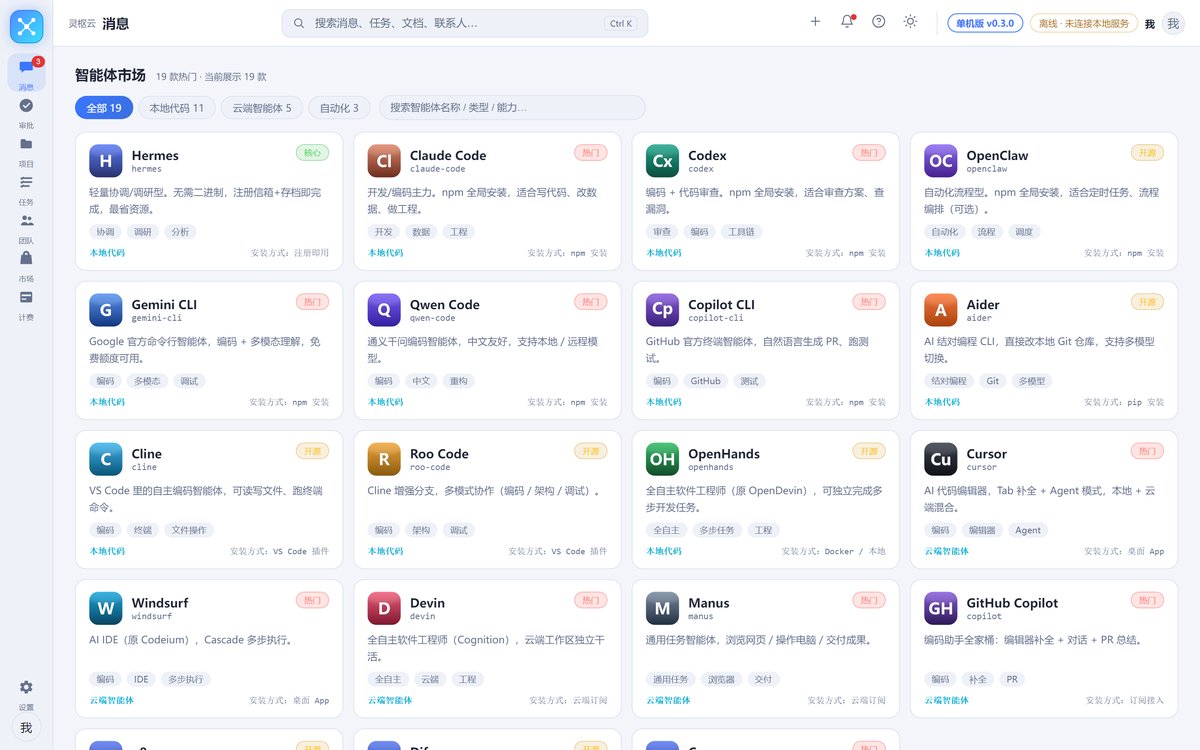The height and width of the screenshot is (750, 1200).
Task: Click the GitHub tag on Copilot CLI
Action: [x=705, y=381]
